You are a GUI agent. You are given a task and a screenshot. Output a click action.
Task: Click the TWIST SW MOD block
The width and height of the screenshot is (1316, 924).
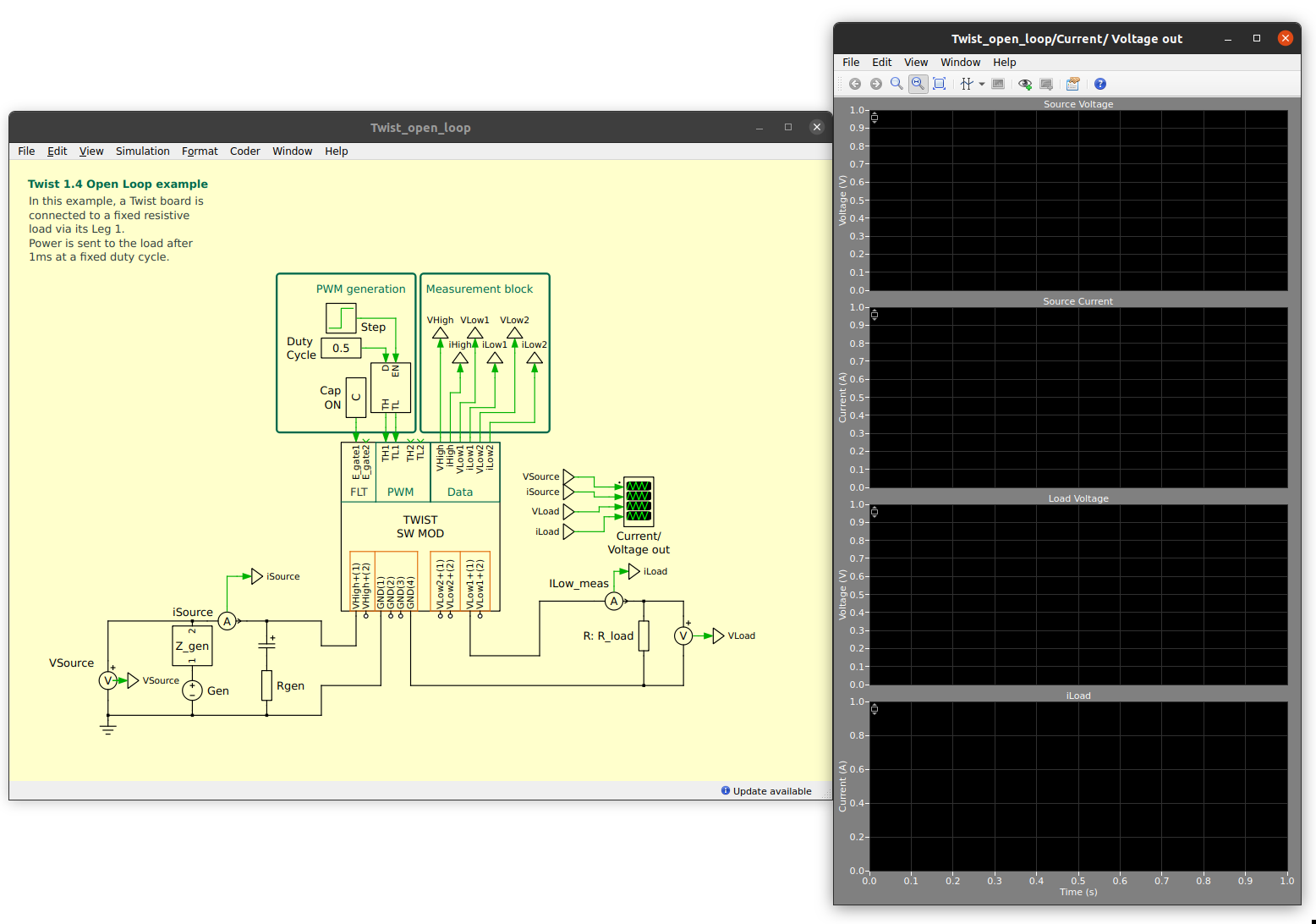(x=420, y=526)
